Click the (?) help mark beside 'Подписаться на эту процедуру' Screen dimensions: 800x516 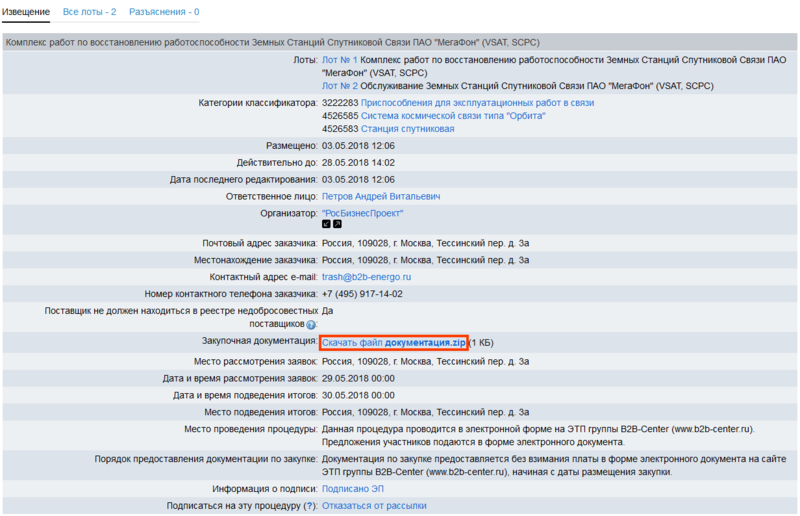click(x=308, y=506)
